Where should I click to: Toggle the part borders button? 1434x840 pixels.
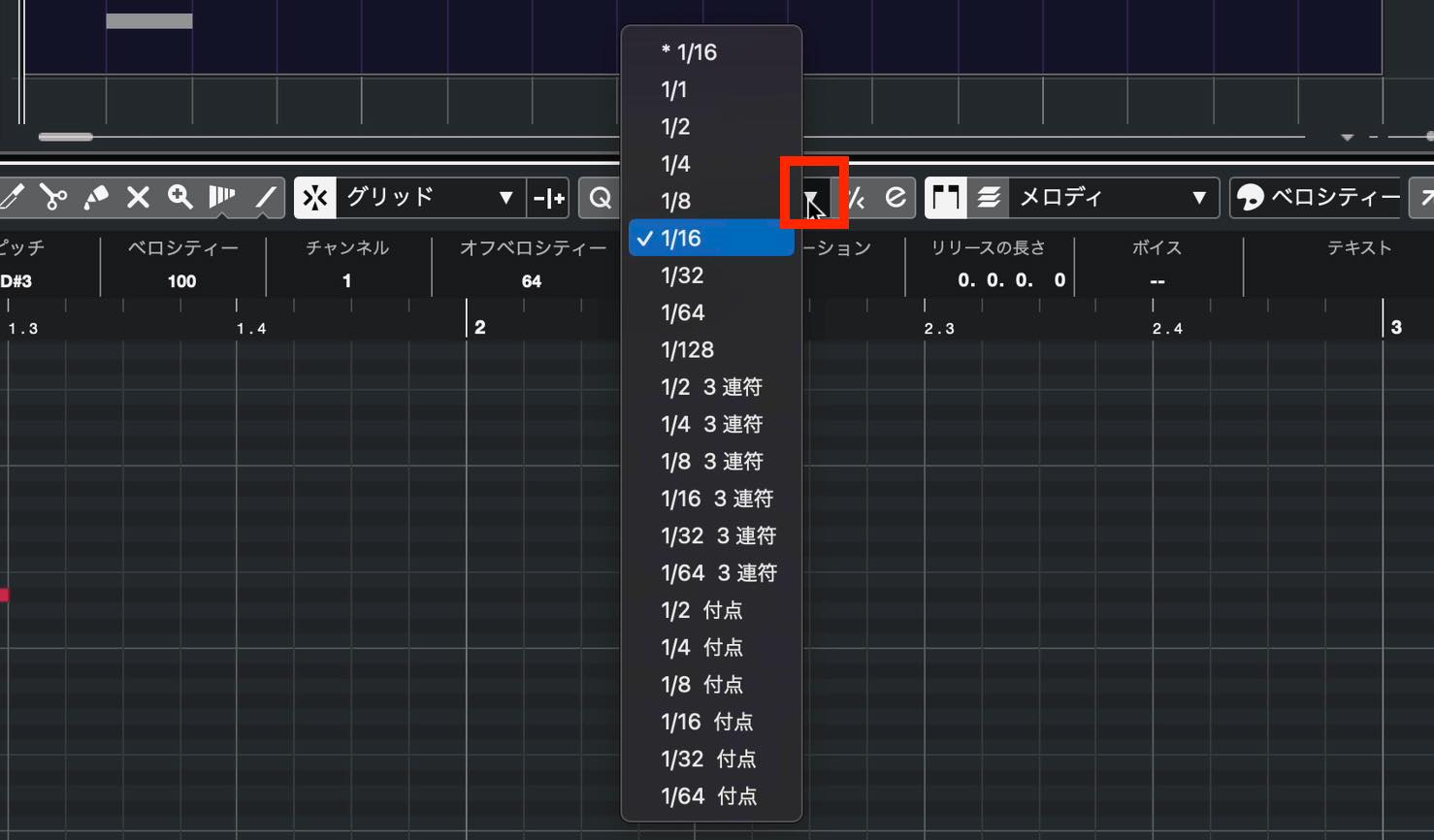[946, 198]
